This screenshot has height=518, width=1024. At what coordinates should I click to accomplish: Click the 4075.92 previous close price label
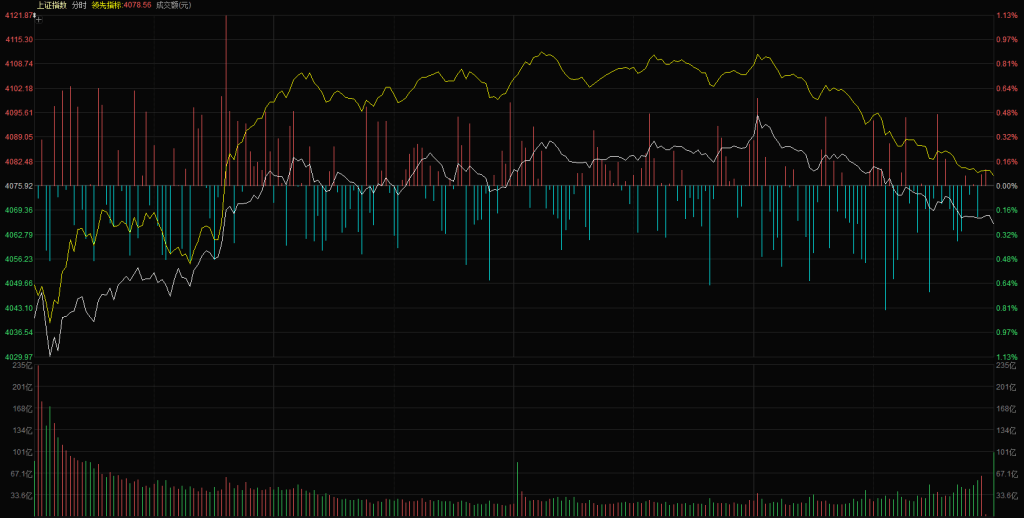18,186
